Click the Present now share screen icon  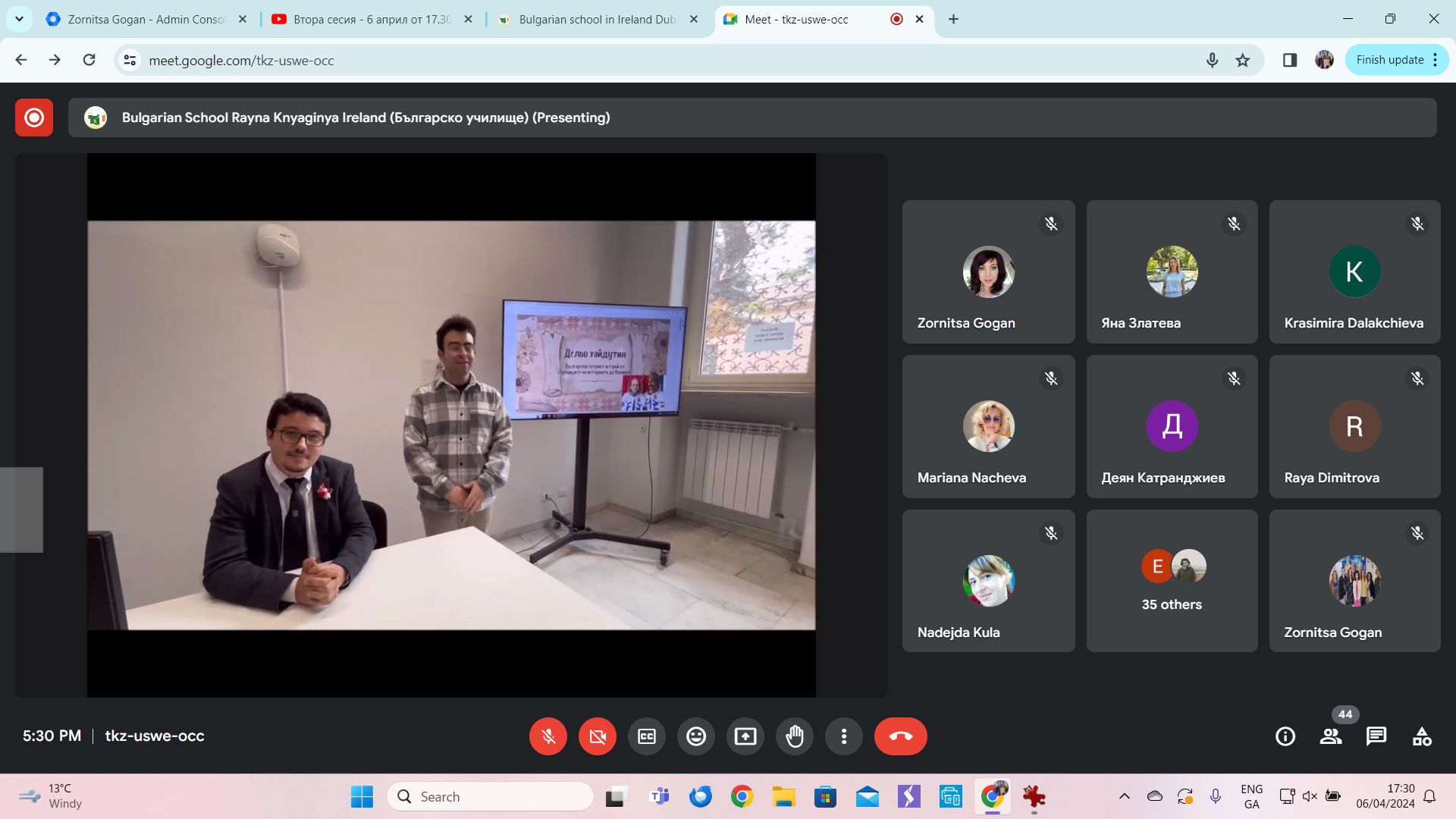coord(745,736)
